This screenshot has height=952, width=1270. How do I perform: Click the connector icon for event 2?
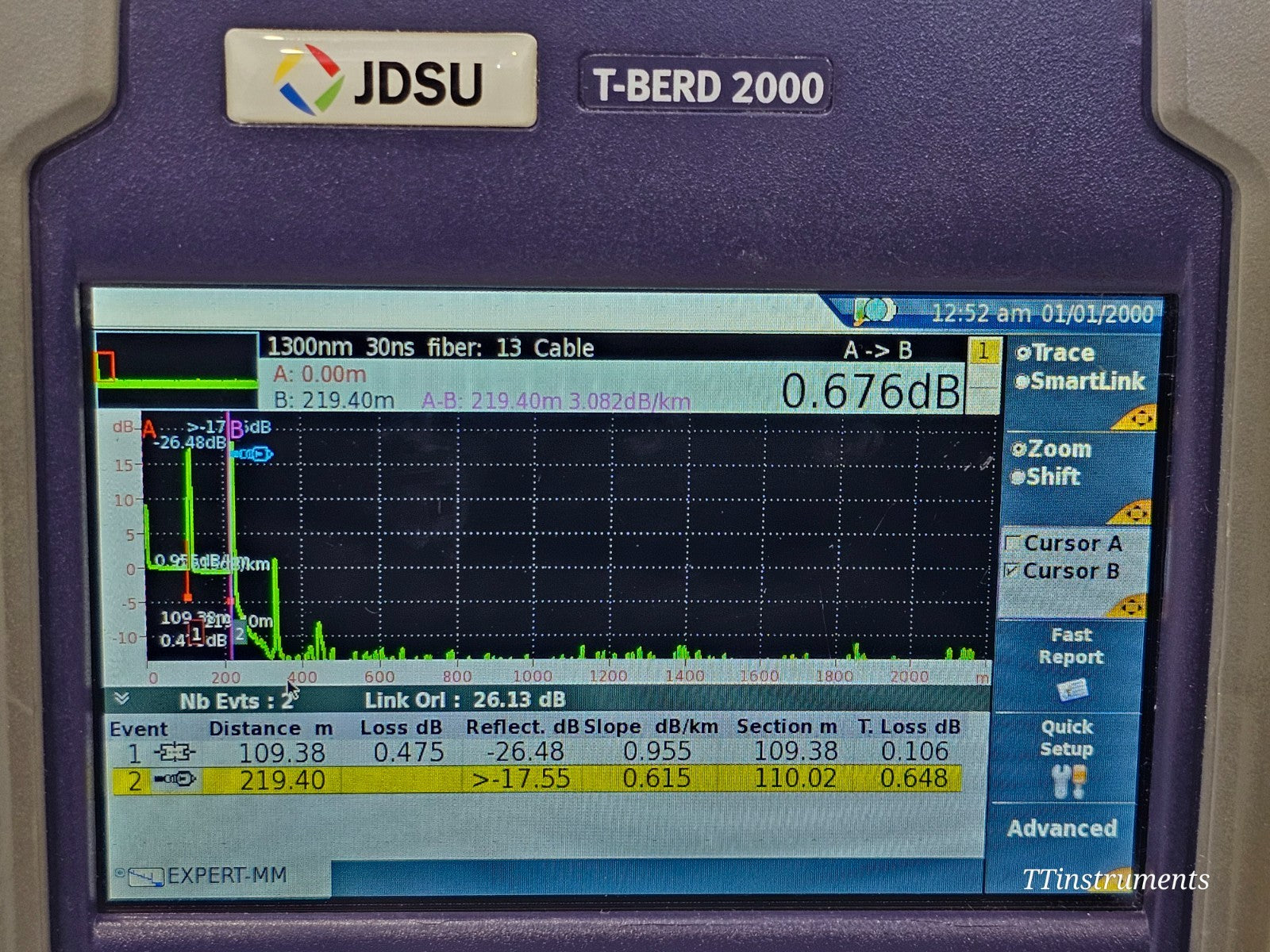(x=175, y=780)
